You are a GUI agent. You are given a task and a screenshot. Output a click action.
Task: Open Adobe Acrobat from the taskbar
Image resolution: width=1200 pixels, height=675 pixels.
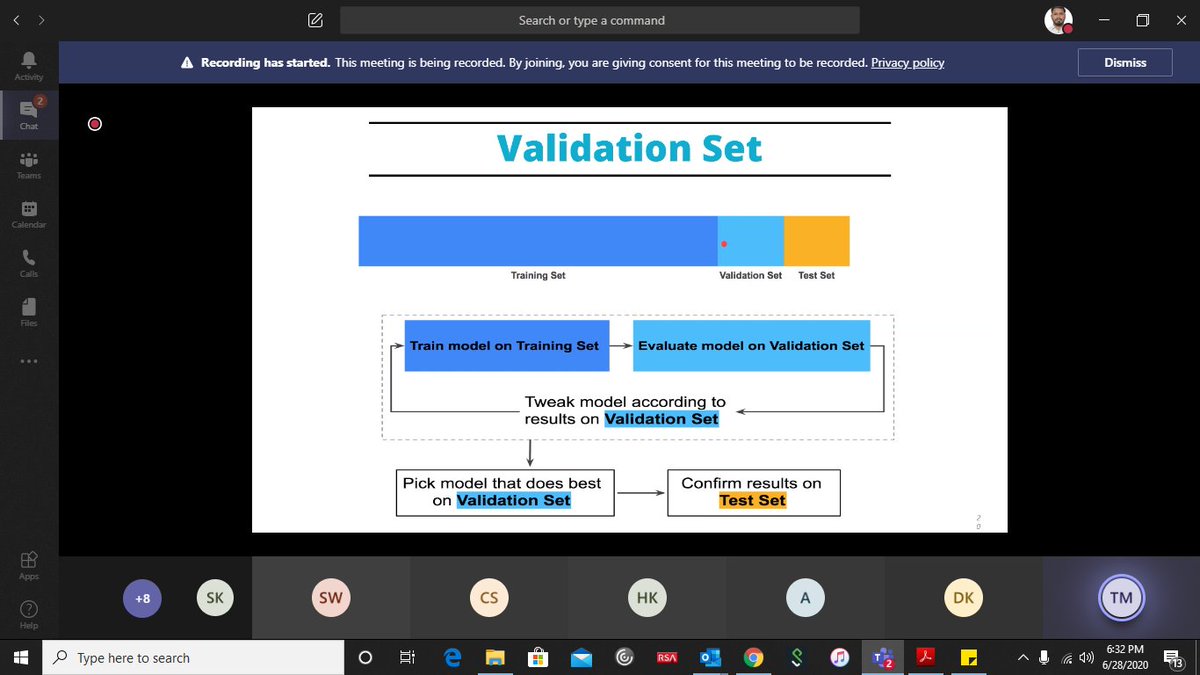(x=926, y=657)
